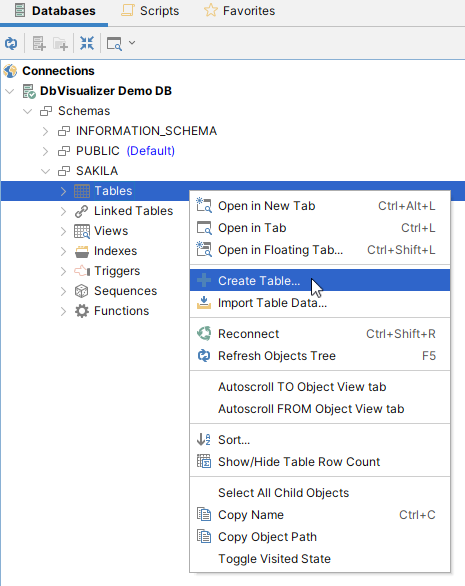This screenshot has height=586, width=465.
Task: Click the show objects filter toolbar icon
Action: click(x=114, y=43)
